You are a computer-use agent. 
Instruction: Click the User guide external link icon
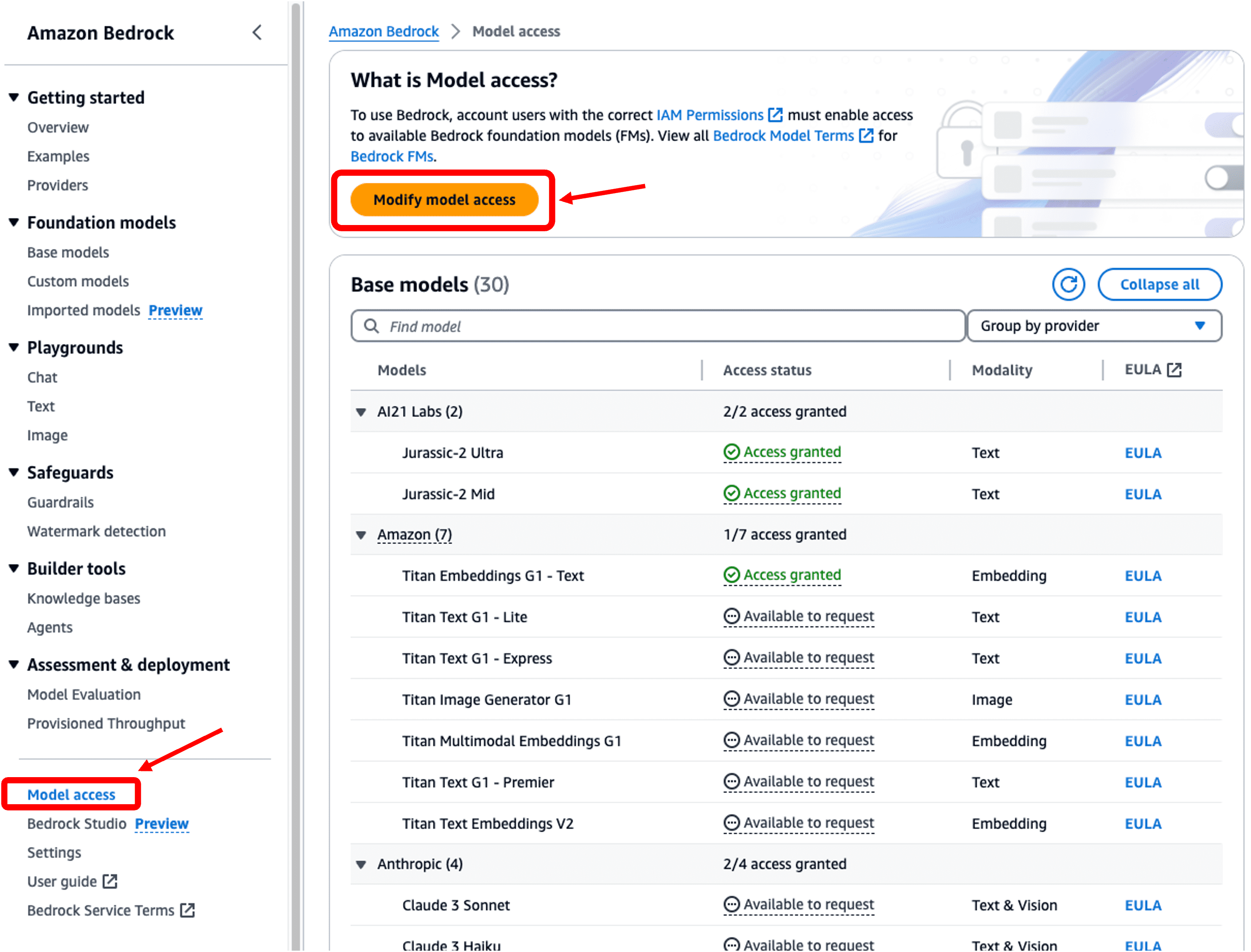110,881
